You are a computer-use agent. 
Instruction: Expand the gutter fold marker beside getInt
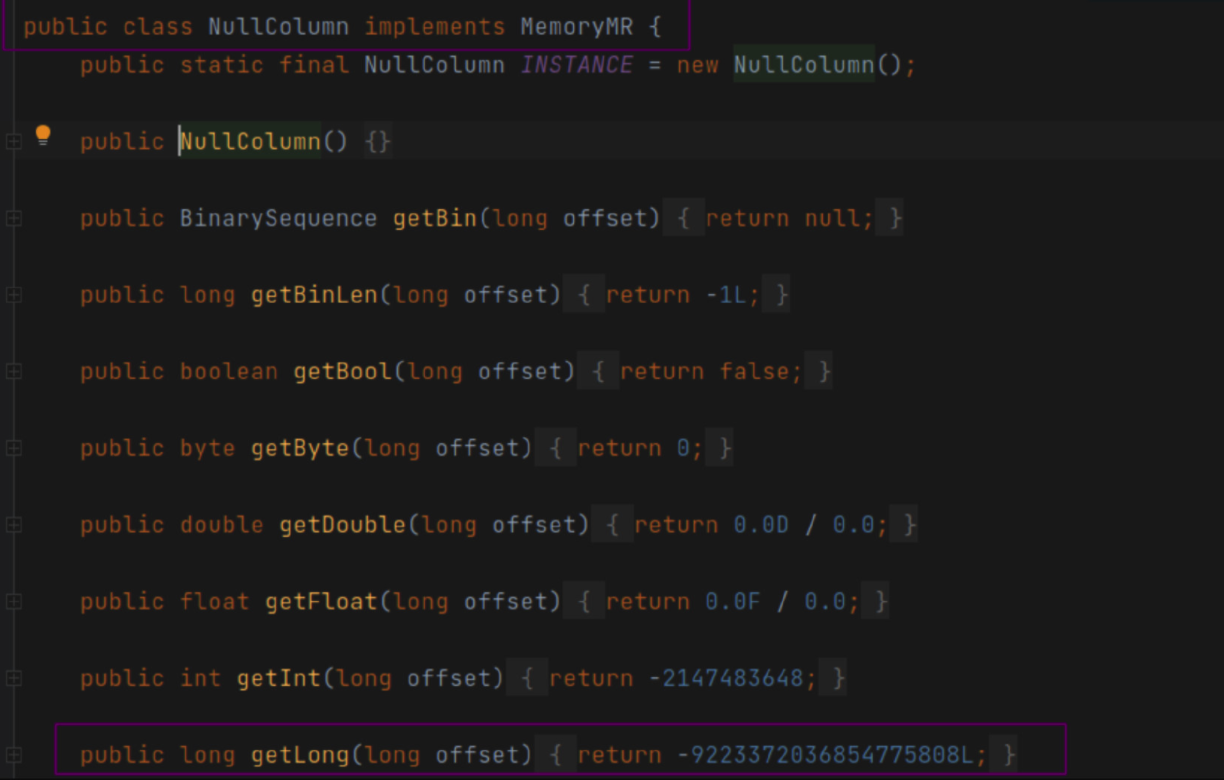tap(13, 678)
